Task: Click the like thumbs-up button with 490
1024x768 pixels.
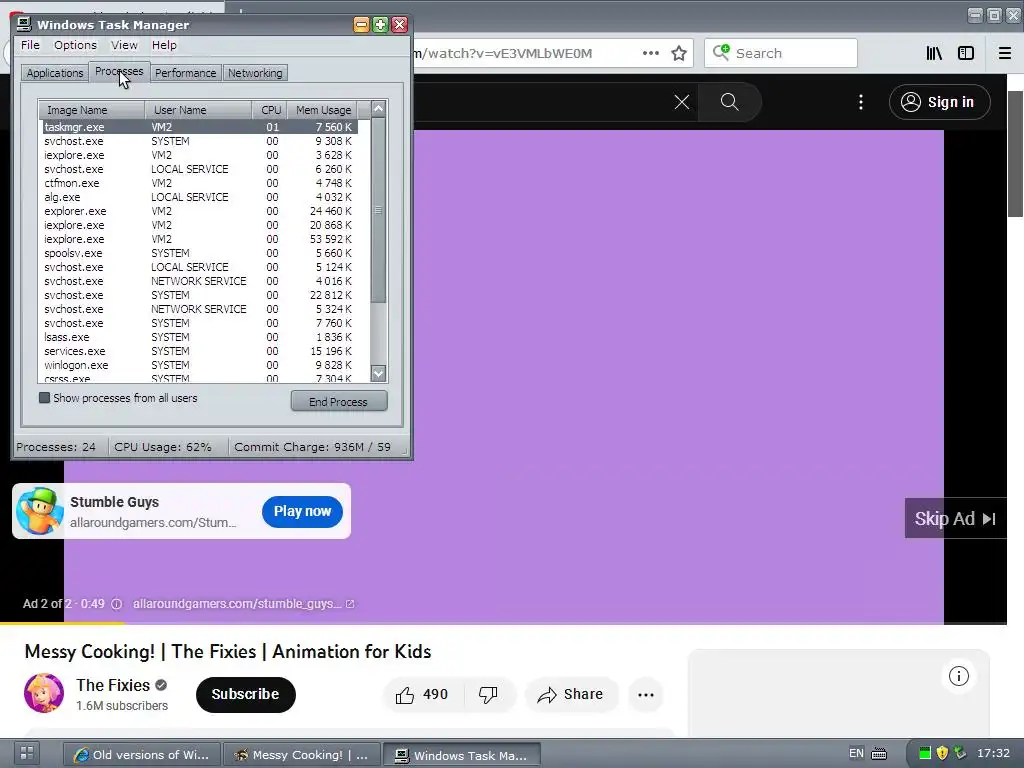Action: click(x=422, y=695)
